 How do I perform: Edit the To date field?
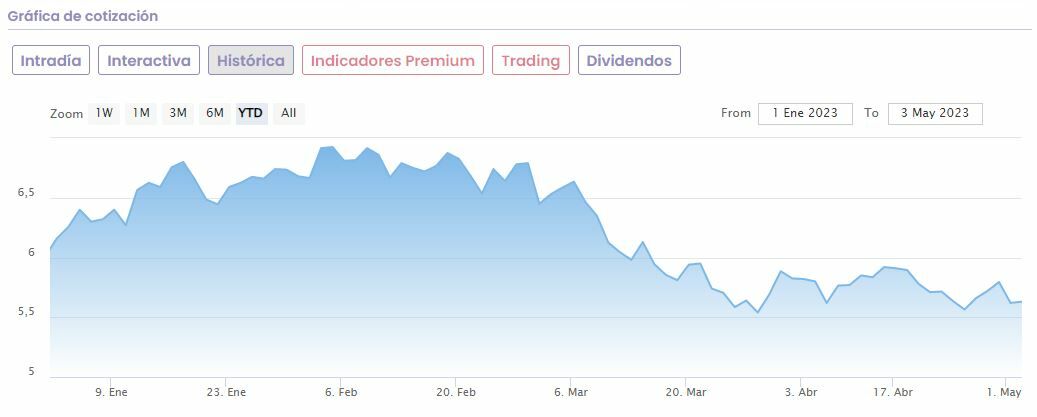[935, 113]
